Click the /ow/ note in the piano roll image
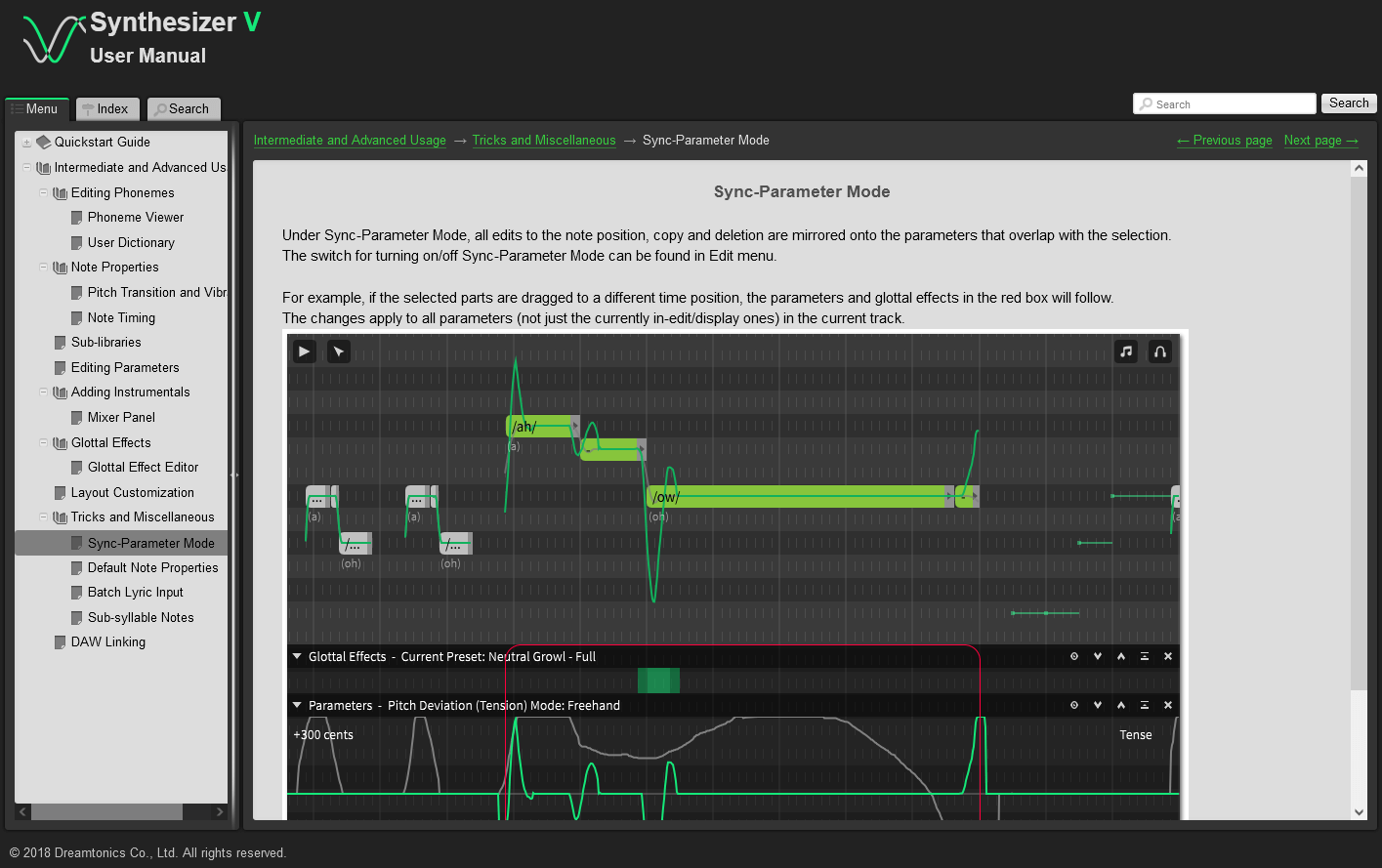Image resolution: width=1382 pixels, height=868 pixels. pyautogui.click(x=799, y=497)
